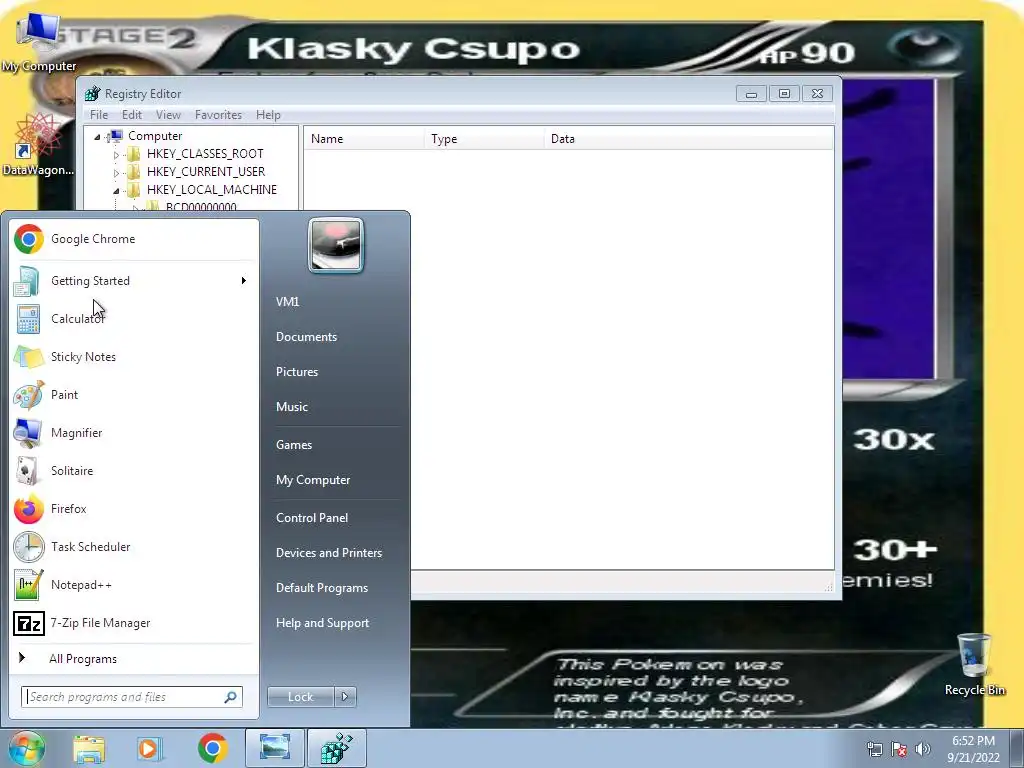The image size is (1024, 768).
Task: Expand HKEY_CURRENT_USER tree arrow
Action: [x=116, y=172]
